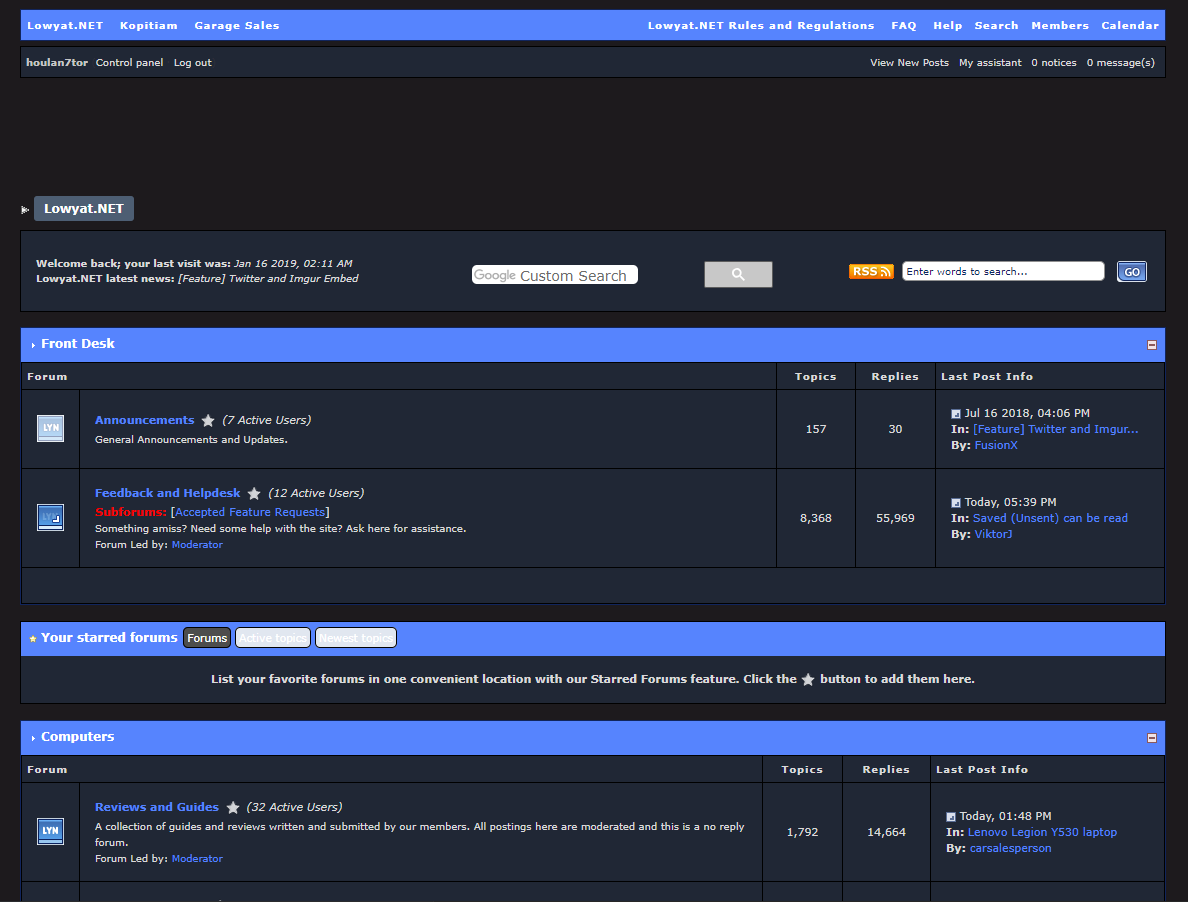This screenshot has width=1188, height=902.
Task: Open the Calendar page
Action: [1130, 25]
